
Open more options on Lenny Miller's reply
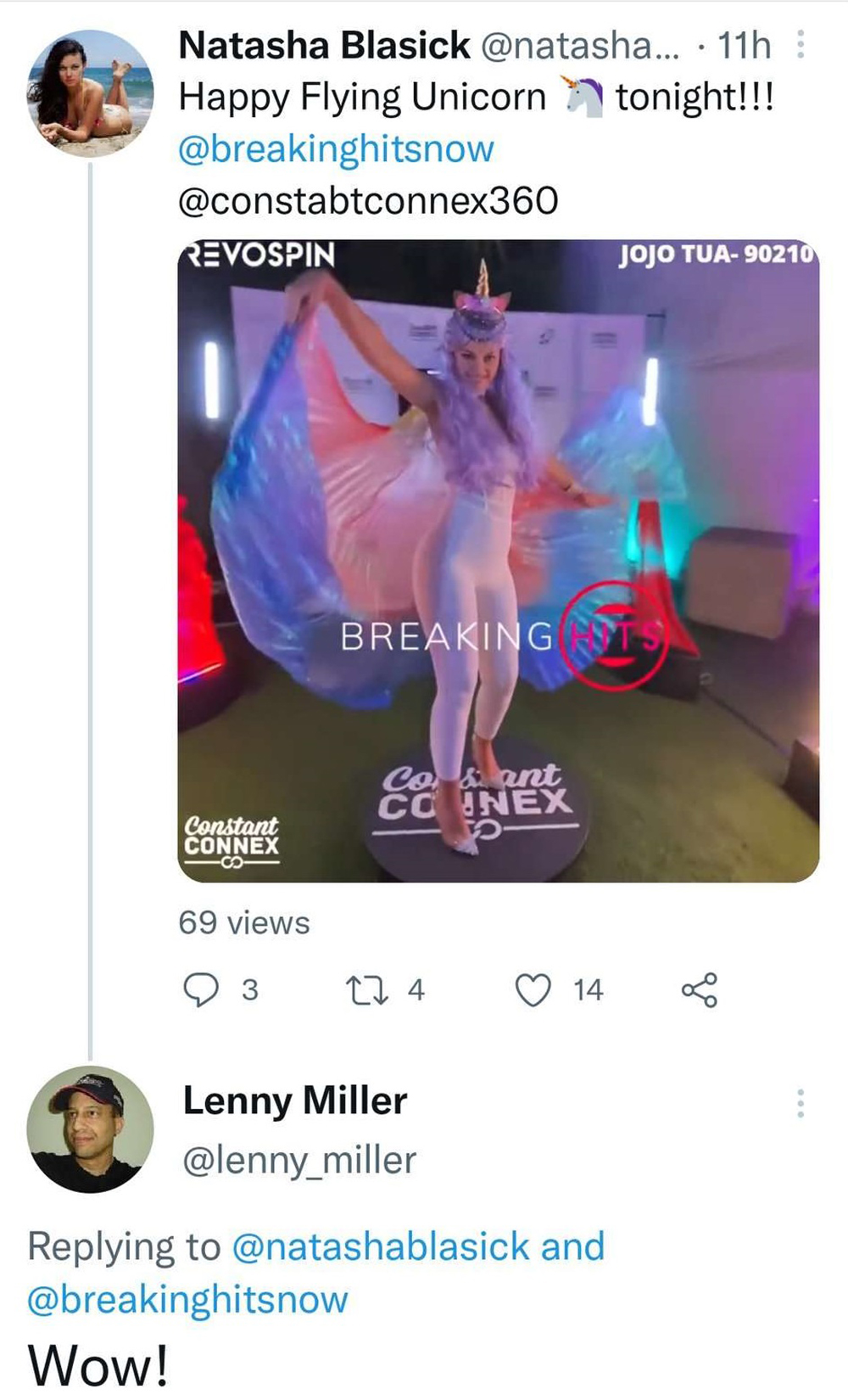800,1103
